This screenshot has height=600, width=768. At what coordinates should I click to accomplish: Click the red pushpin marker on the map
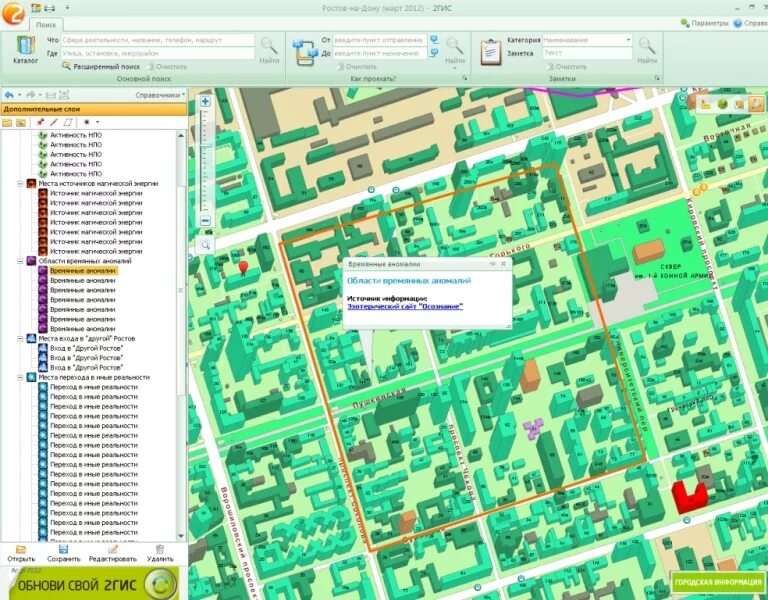pos(243,267)
